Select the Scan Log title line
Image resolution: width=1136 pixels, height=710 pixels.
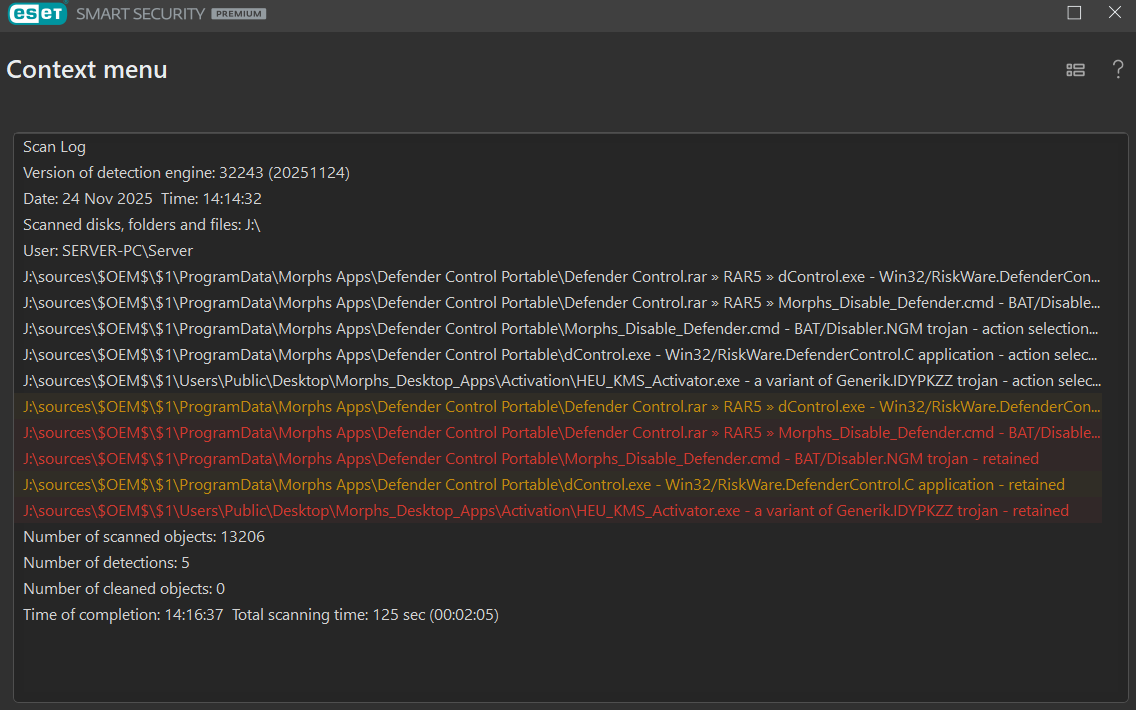[54, 147]
